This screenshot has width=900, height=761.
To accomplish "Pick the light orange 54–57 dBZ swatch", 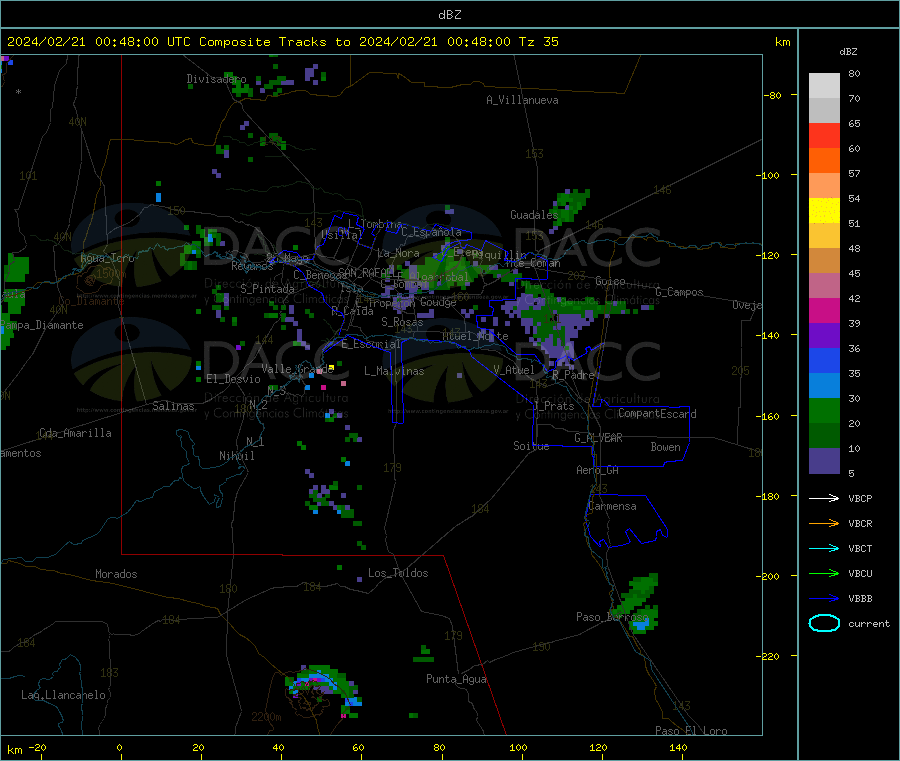I will [824, 186].
